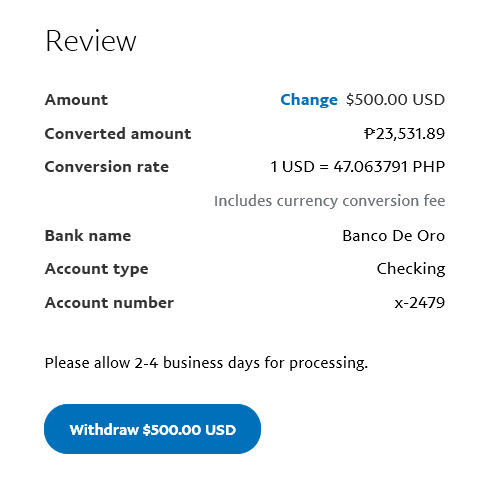Select the Converted amount label
Viewport: 496px width, 483px height.
pos(118,134)
